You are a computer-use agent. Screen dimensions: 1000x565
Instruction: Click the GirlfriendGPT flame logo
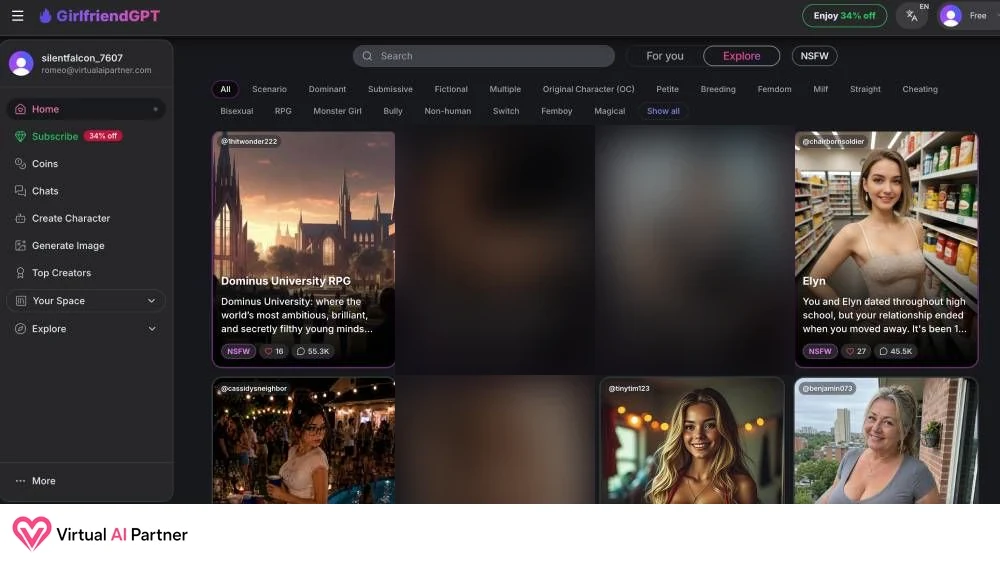(45, 16)
